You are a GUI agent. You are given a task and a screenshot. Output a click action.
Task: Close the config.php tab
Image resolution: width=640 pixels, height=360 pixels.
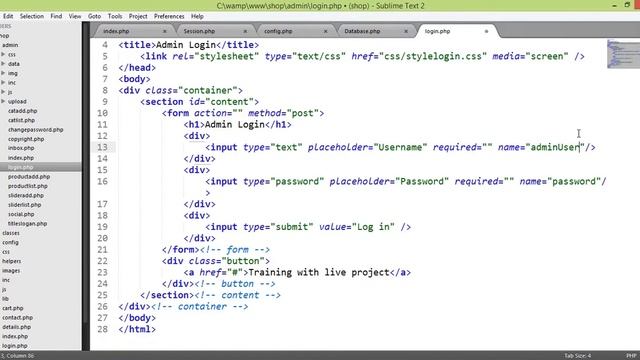(x=325, y=31)
